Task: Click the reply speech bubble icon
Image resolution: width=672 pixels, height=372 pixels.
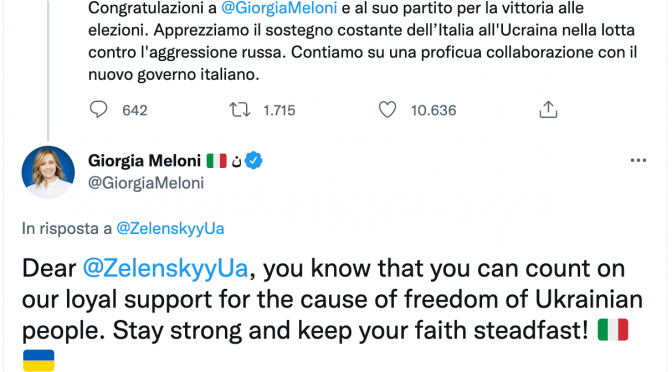Action: pyautogui.click(x=99, y=110)
